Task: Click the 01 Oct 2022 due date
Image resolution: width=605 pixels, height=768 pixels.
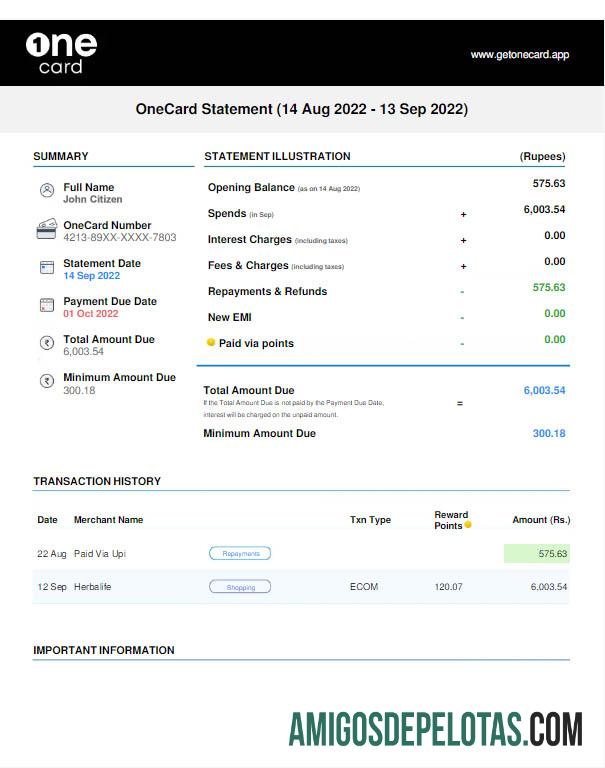Action: [90, 314]
